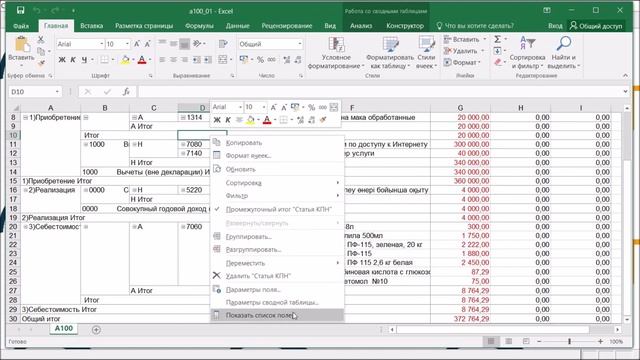This screenshot has height=360, width=640.
Task: Click the Paste (Вставить) clipboard icon
Action: point(22,45)
